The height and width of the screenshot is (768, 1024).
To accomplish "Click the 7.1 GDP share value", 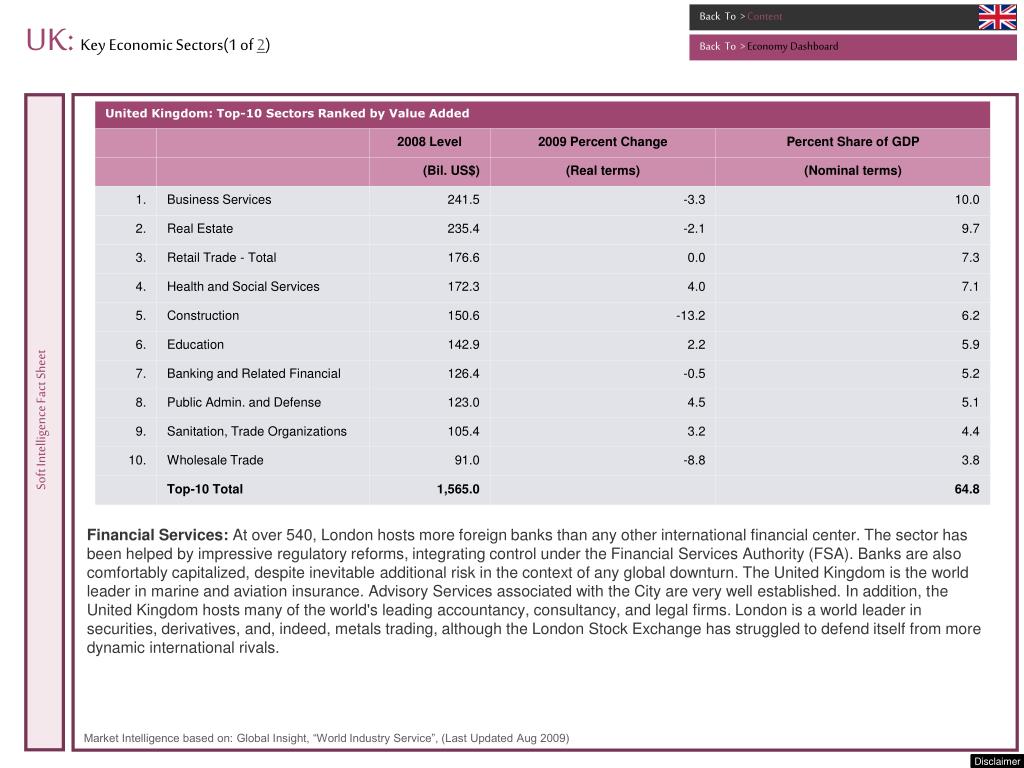I will 970,287.
